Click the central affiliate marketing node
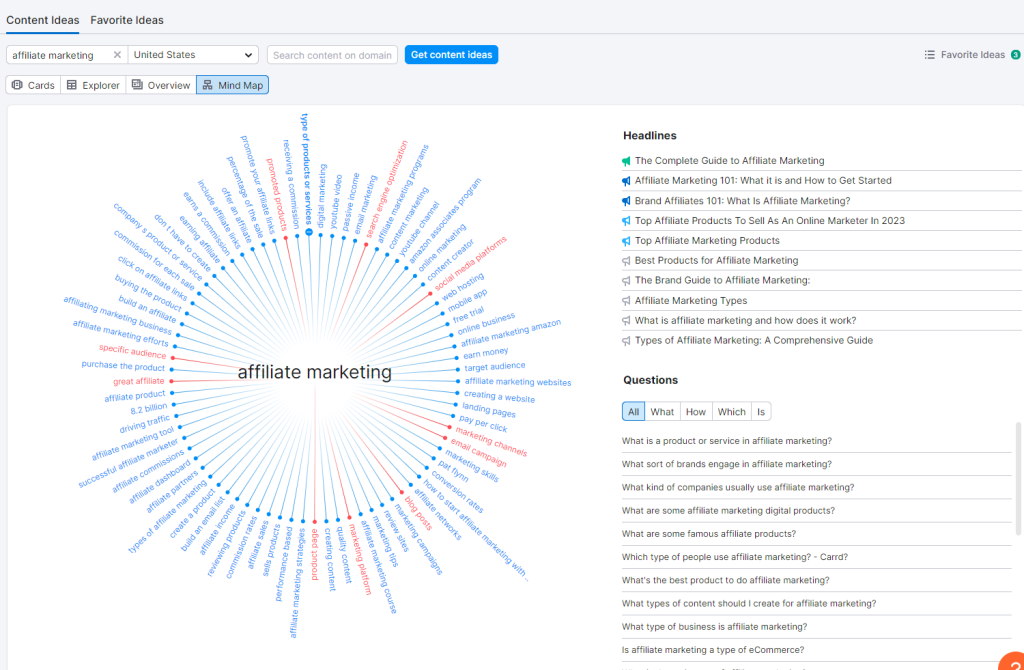The height and width of the screenshot is (670, 1024). tap(315, 372)
